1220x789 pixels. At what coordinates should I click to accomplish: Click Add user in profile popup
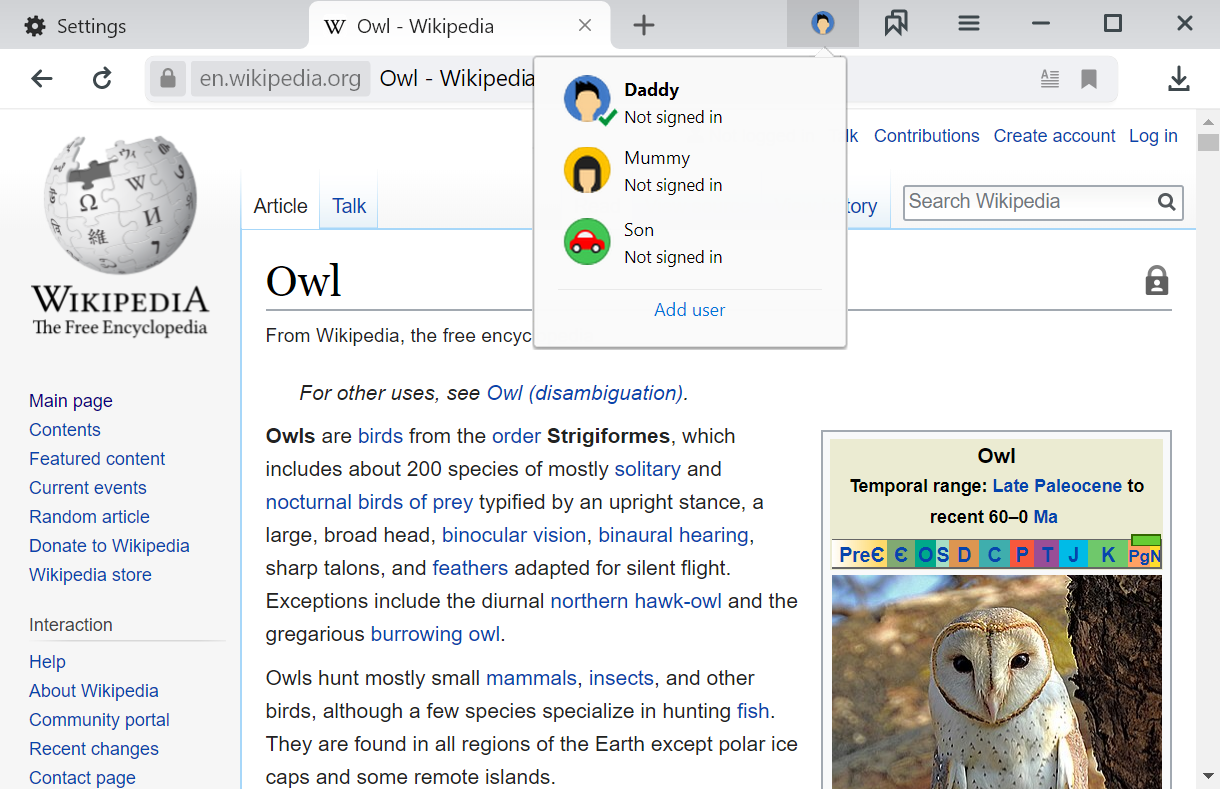click(690, 310)
